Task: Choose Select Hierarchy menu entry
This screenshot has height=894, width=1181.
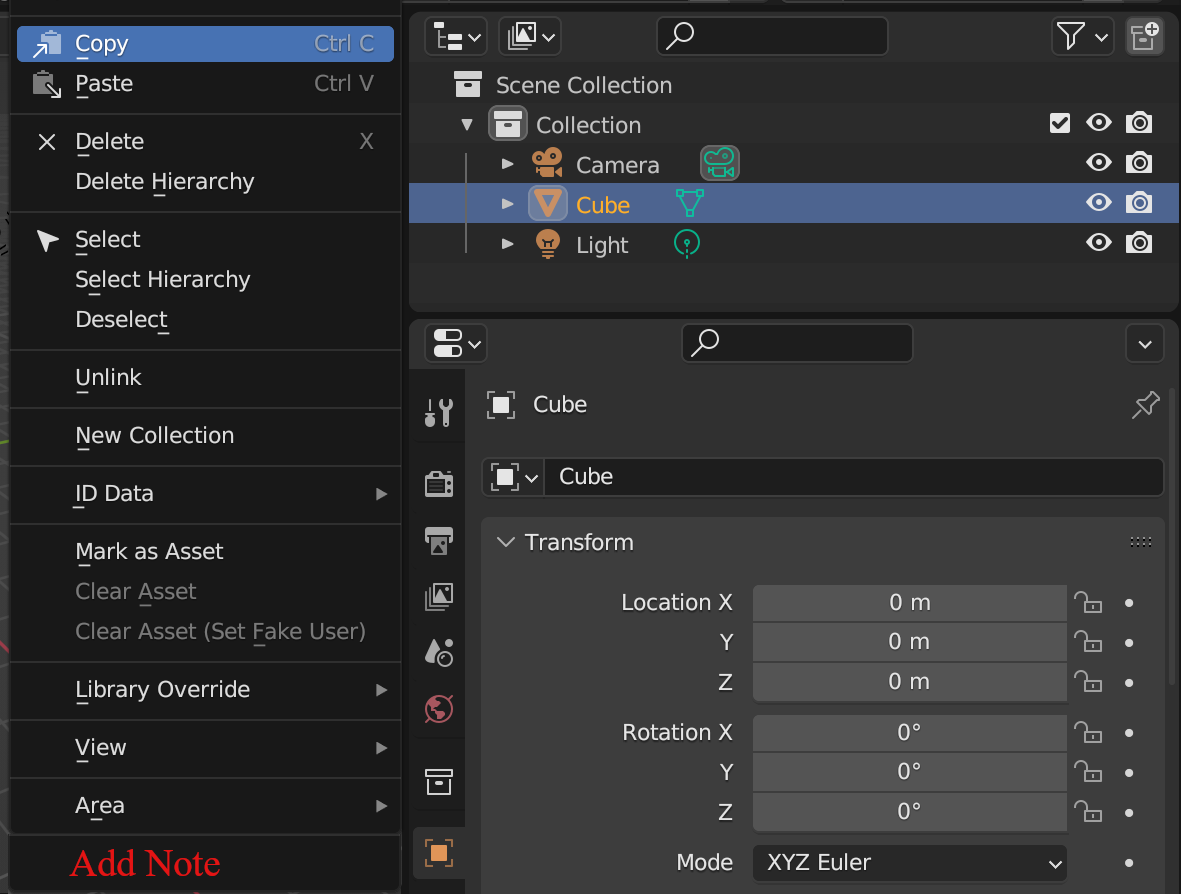Action: tap(205, 279)
